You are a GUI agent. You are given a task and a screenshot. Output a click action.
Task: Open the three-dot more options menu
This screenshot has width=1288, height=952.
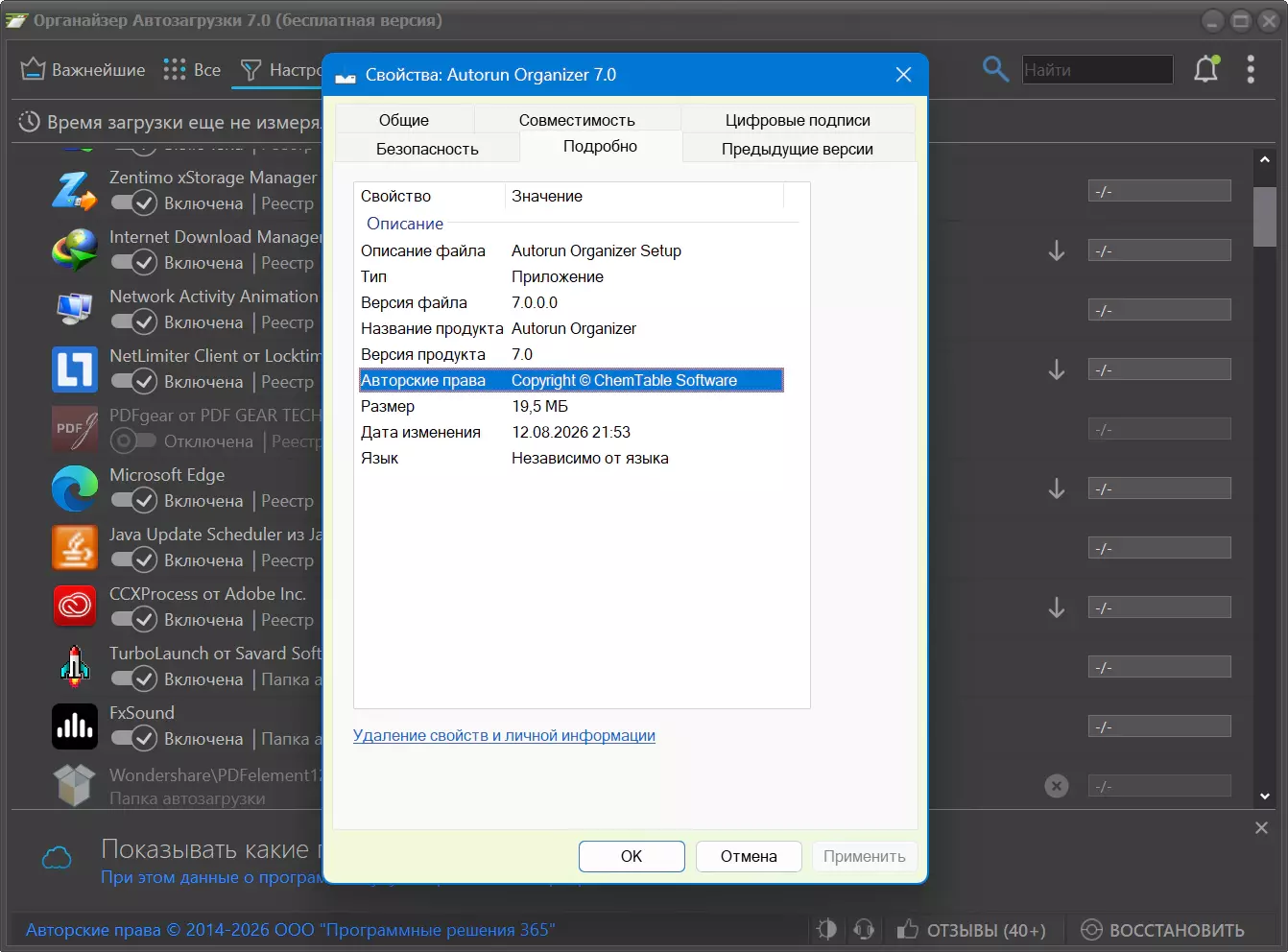pyautogui.click(x=1251, y=69)
